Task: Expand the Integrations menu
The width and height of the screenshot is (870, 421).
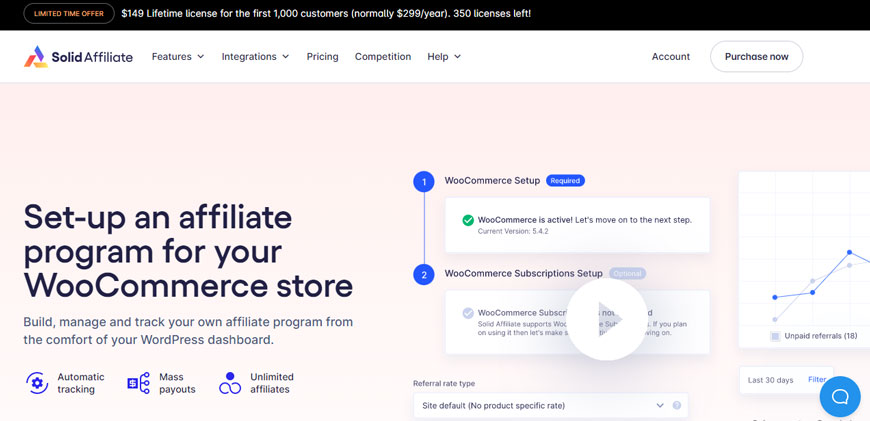Action: pos(255,57)
